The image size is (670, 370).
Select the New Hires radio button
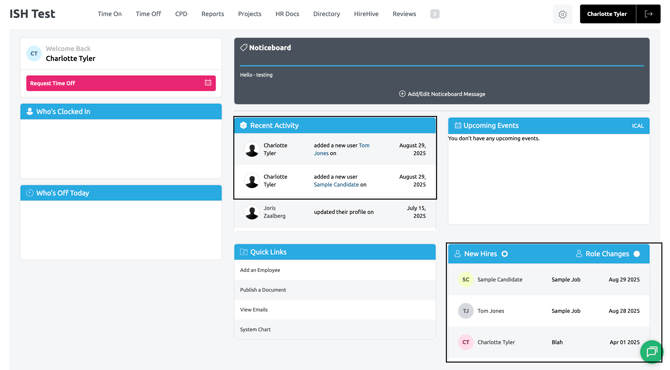click(x=505, y=254)
